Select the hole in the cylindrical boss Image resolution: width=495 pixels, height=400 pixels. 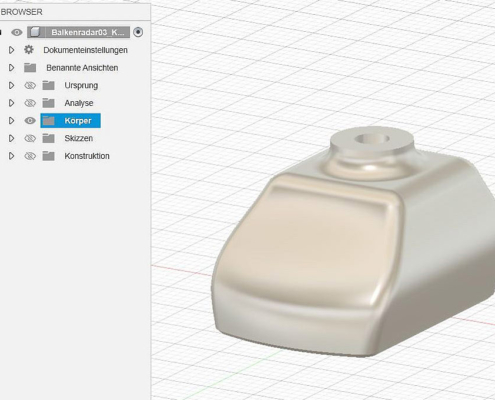click(372, 139)
